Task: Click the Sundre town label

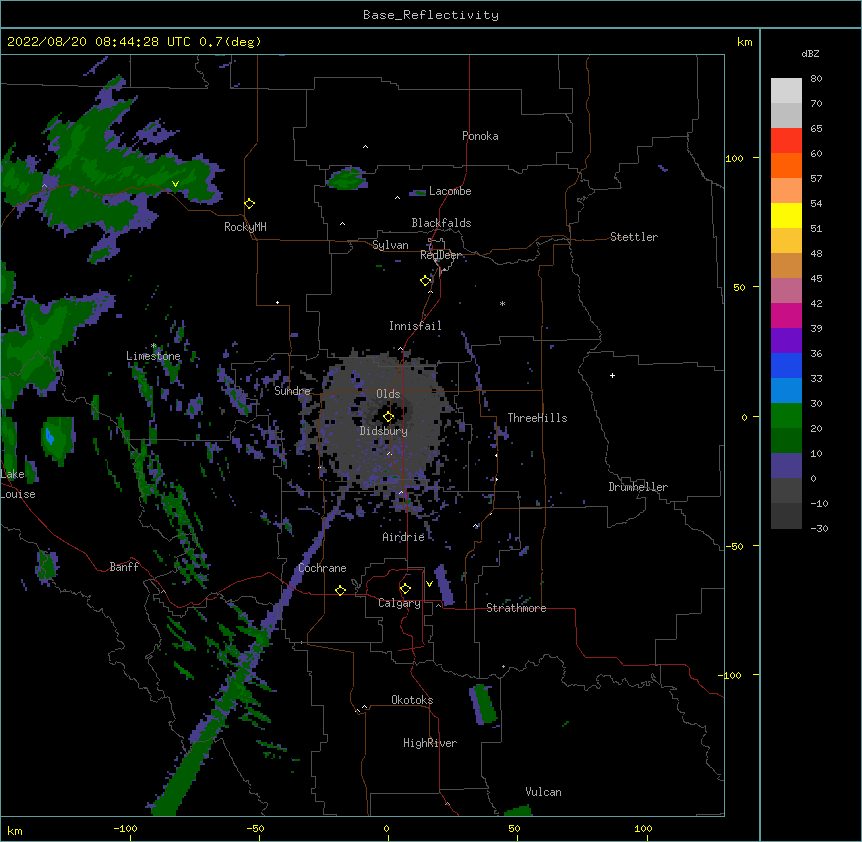Action: pos(292,391)
